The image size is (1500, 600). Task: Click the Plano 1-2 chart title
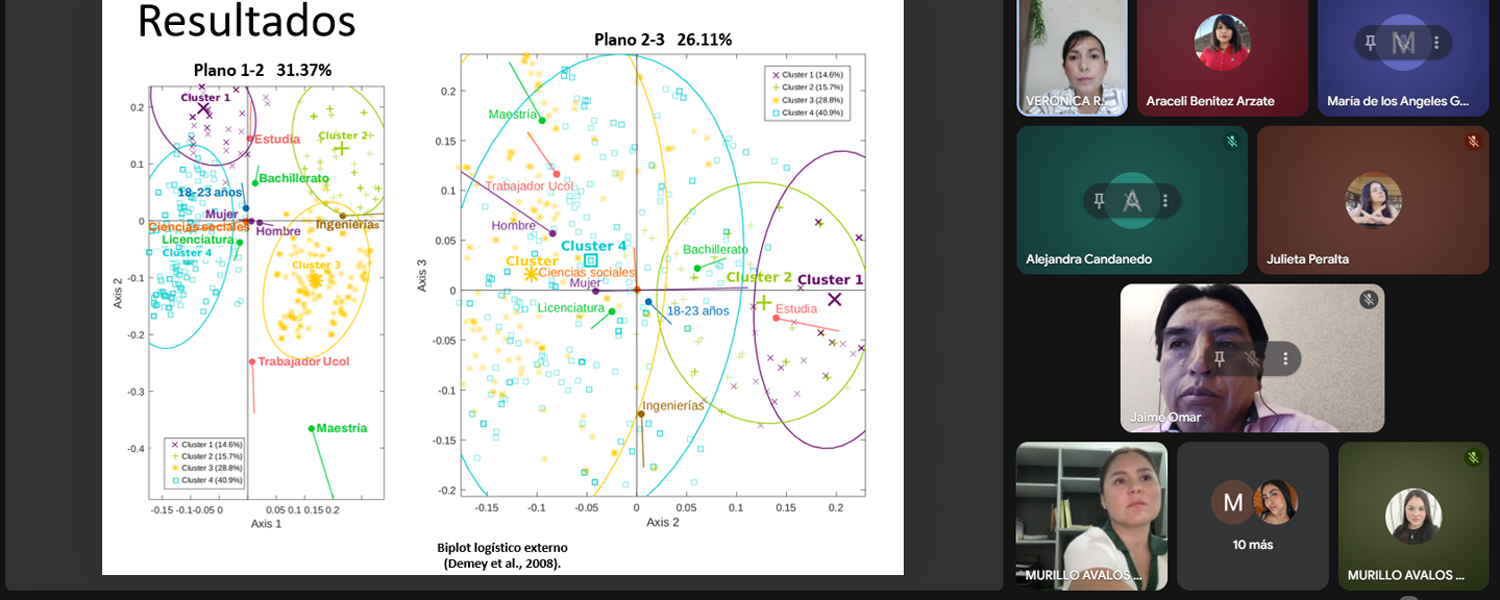[262, 70]
